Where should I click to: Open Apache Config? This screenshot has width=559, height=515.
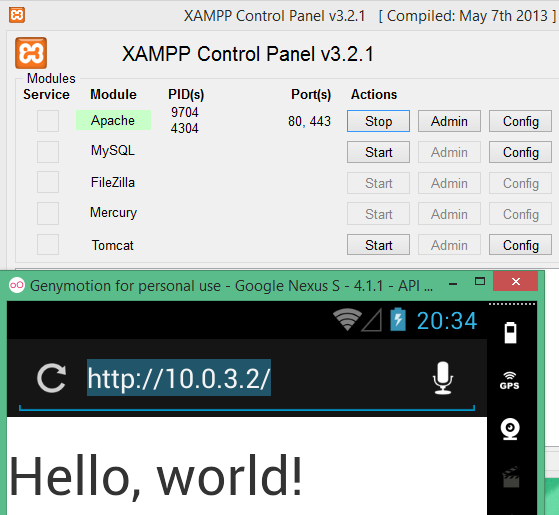[520, 121]
